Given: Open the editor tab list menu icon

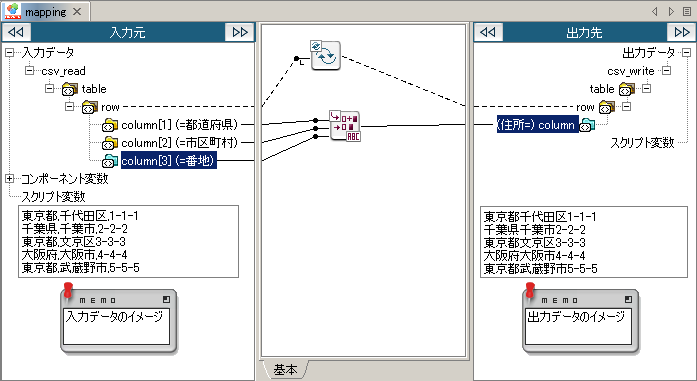Looking at the screenshot, I should pos(687,12).
